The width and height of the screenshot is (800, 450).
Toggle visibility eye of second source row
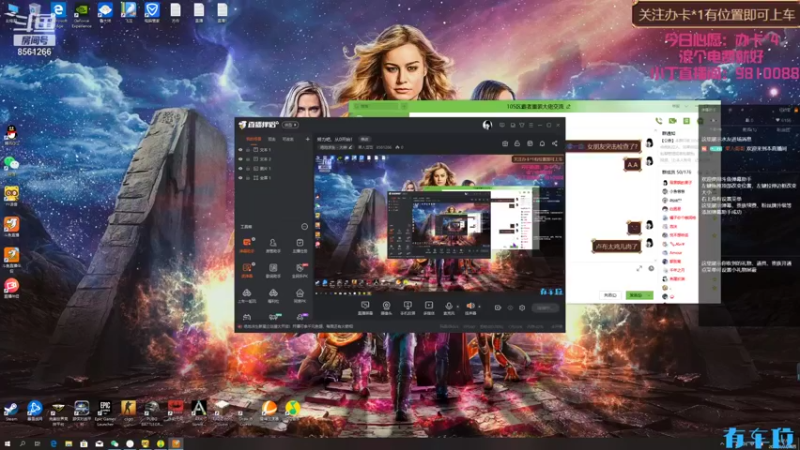[x=240, y=159]
